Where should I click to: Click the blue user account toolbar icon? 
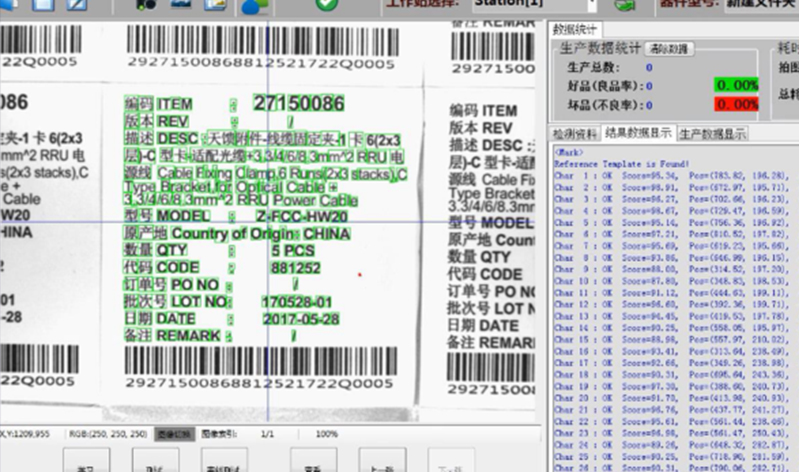(x=254, y=6)
